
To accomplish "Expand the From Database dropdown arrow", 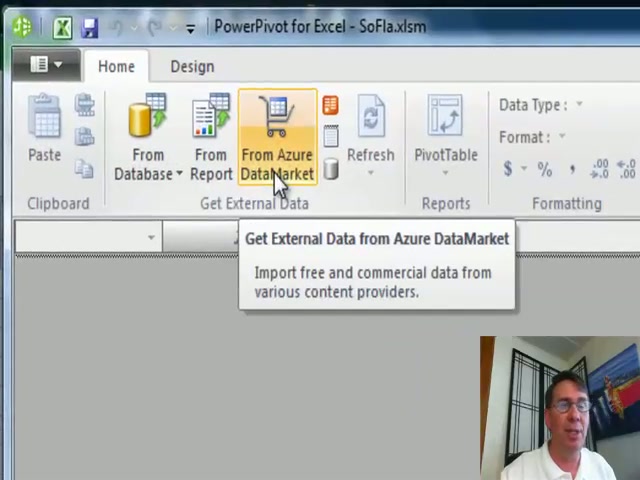I will click(179, 173).
